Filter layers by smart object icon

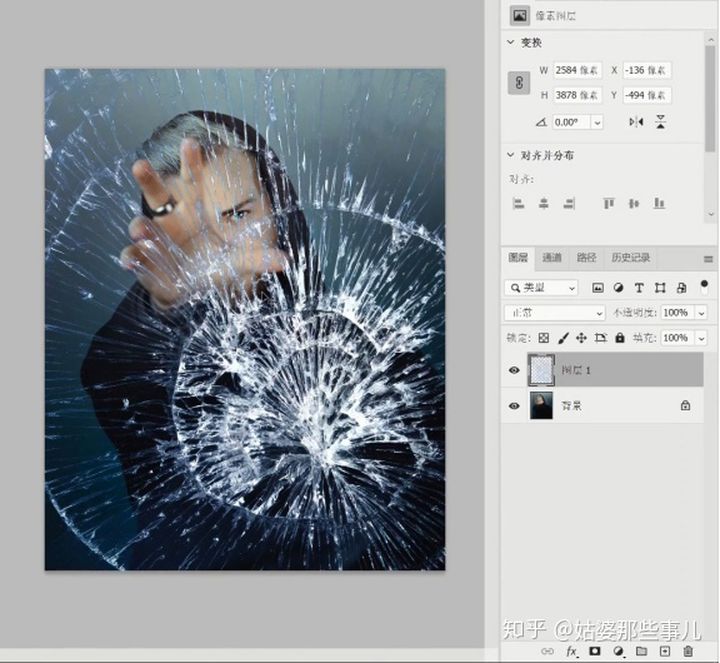click(681, 288)
